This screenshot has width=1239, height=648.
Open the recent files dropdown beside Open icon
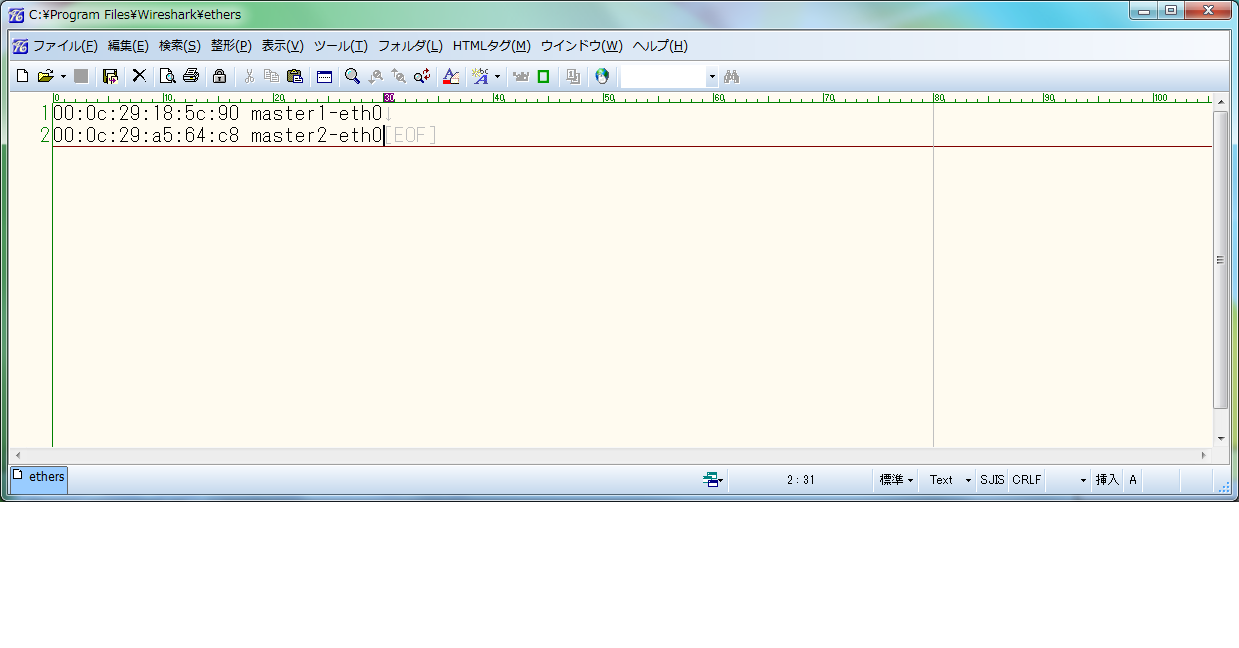(x=61, y=76)
